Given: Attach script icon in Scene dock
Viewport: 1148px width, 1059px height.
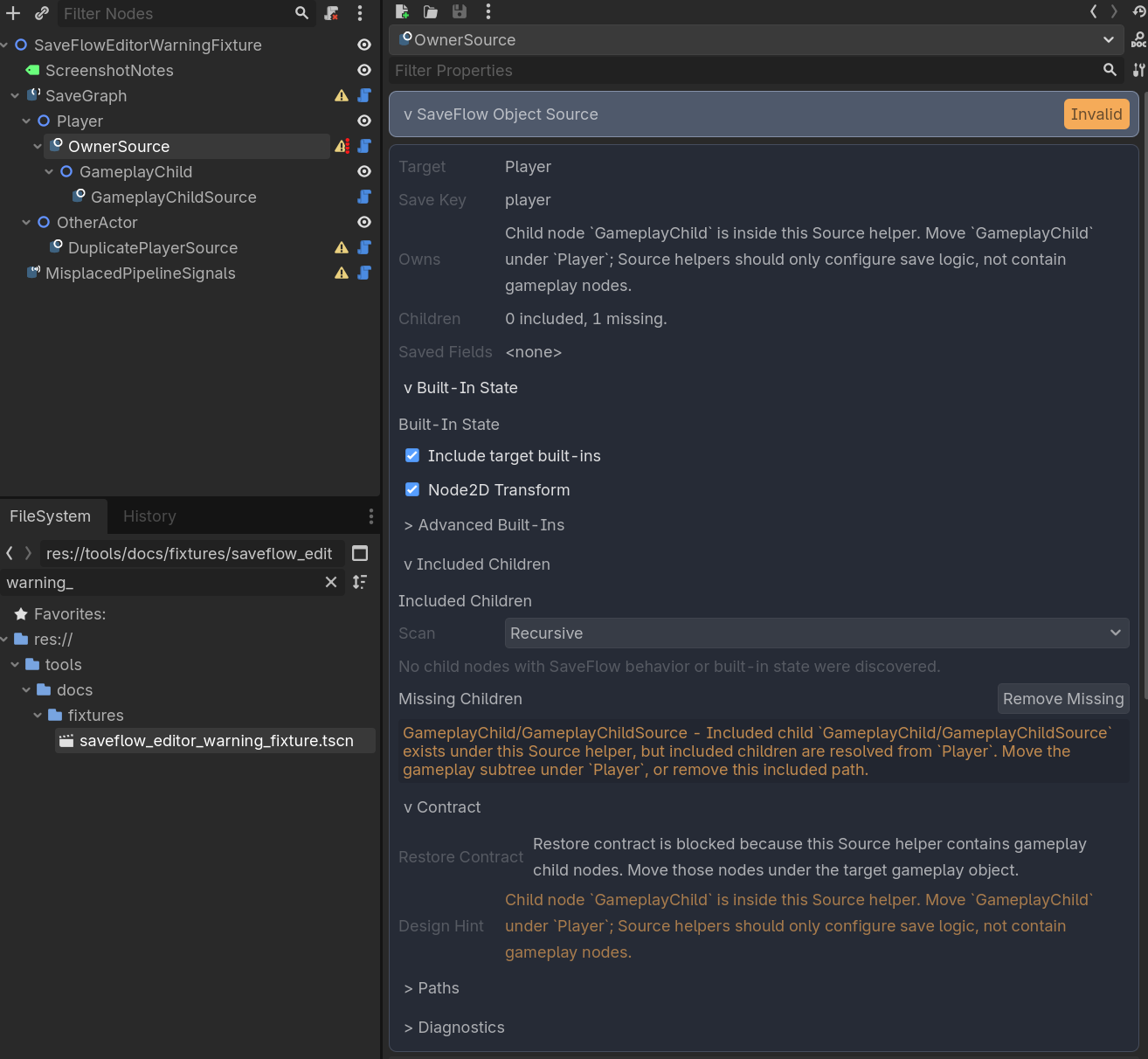Looking at the screenshot, I should pyautogui.click(x=331, y=13).
